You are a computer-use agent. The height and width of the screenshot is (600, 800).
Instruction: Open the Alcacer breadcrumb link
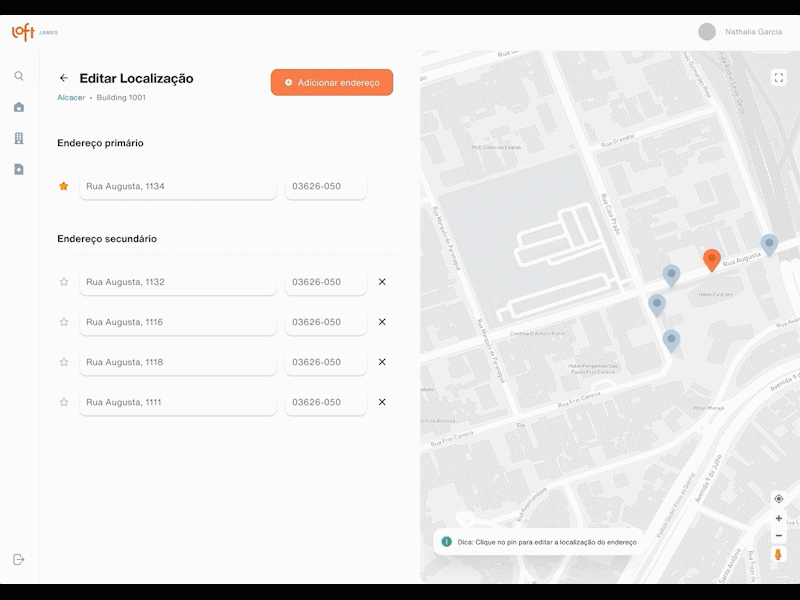(71, 98)
